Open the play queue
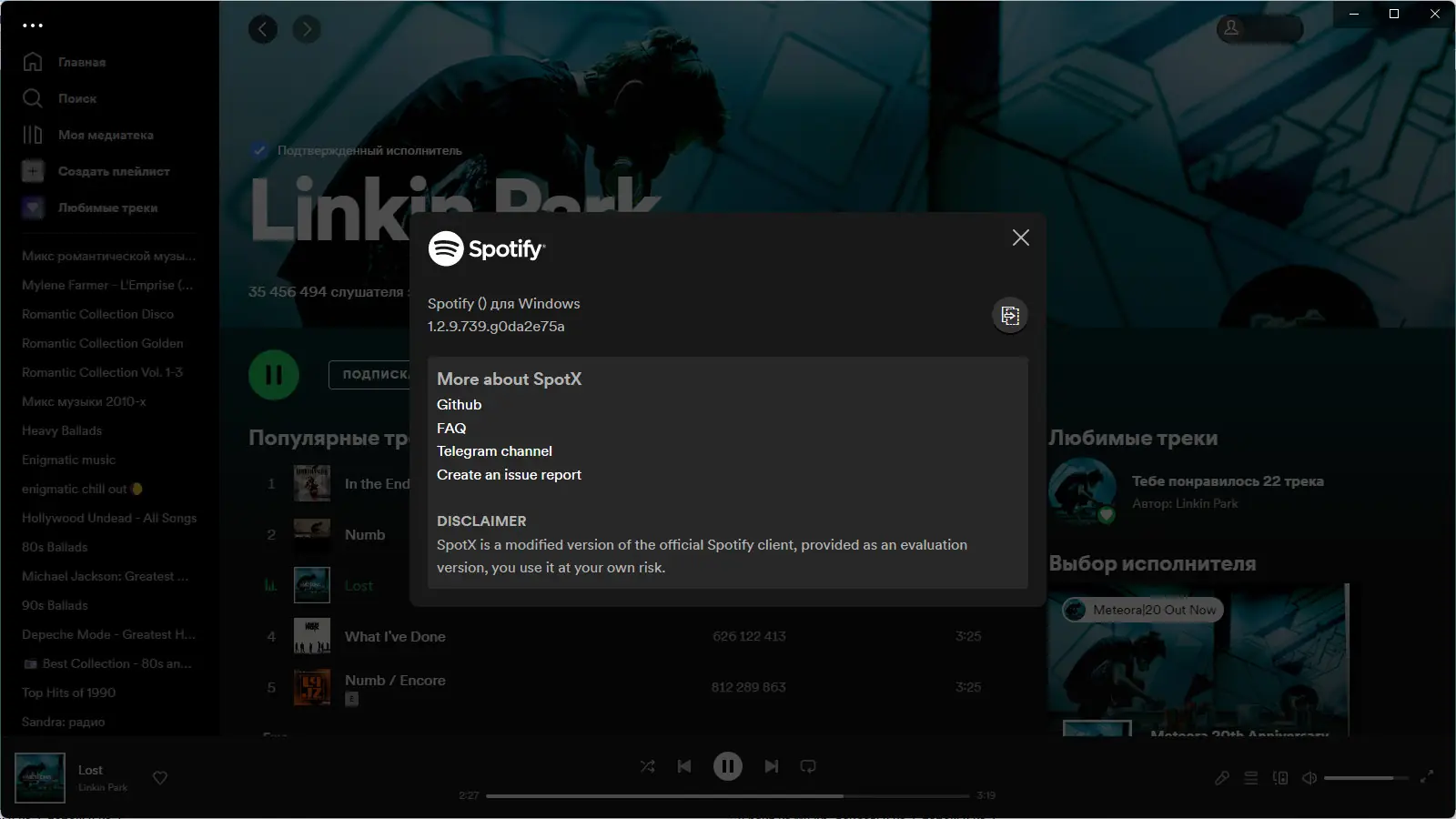 pyautogui.click(x=1251, y=778)
